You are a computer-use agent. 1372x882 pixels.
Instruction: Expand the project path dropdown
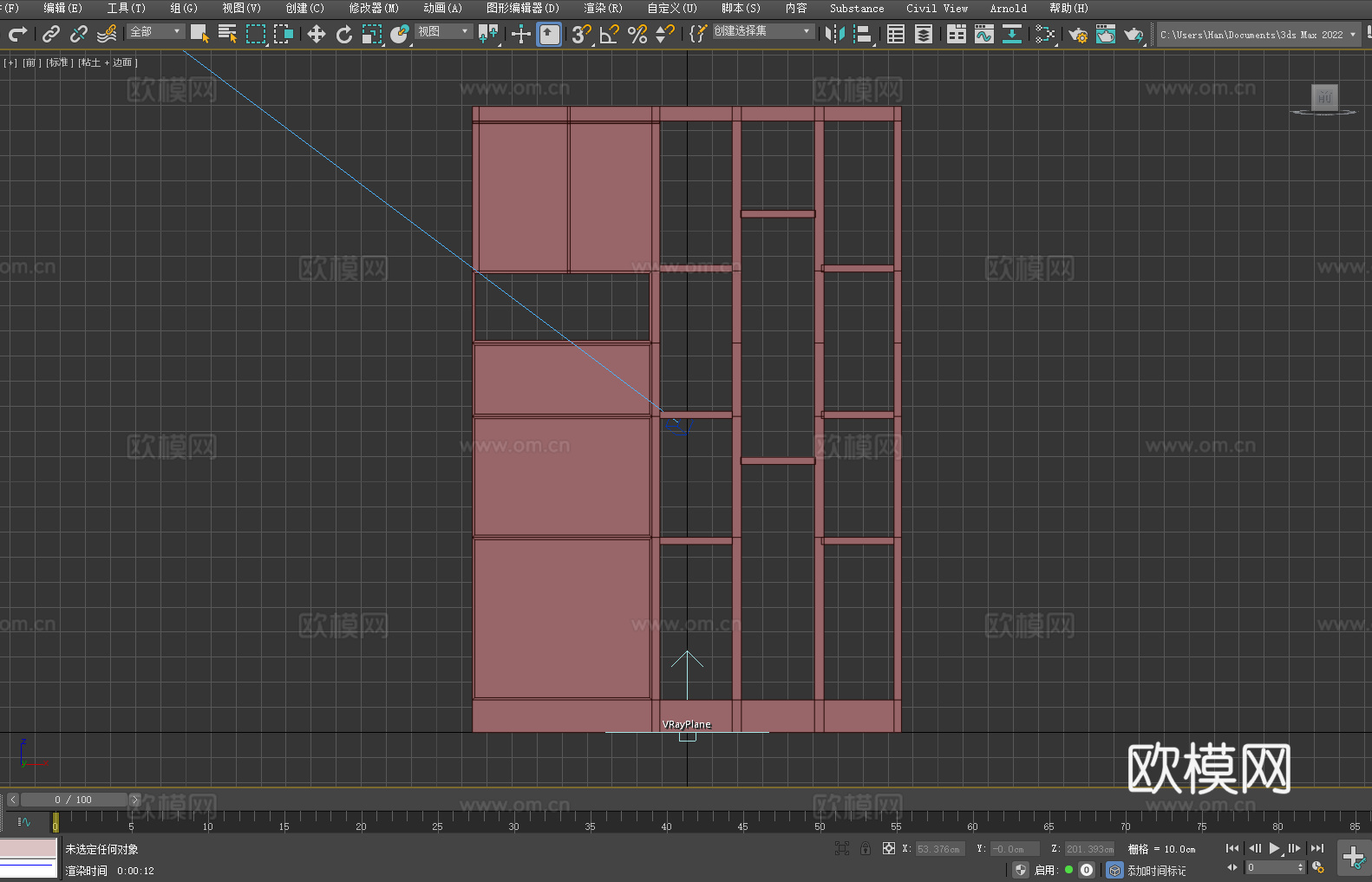(x=1352, y=35)
